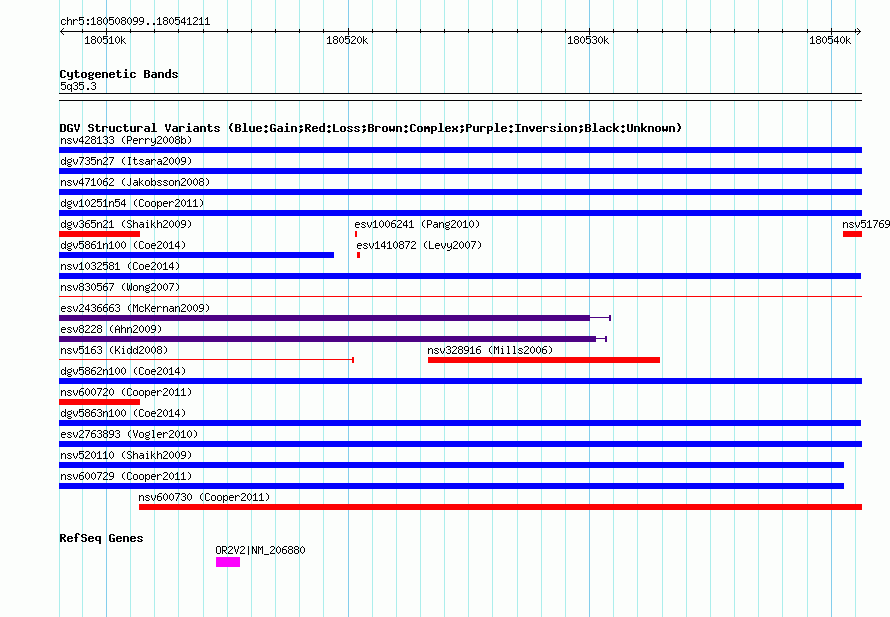Select the tiny red mark under esv1006241
This screenshot has height=617, width=890.
pos(356,234)
